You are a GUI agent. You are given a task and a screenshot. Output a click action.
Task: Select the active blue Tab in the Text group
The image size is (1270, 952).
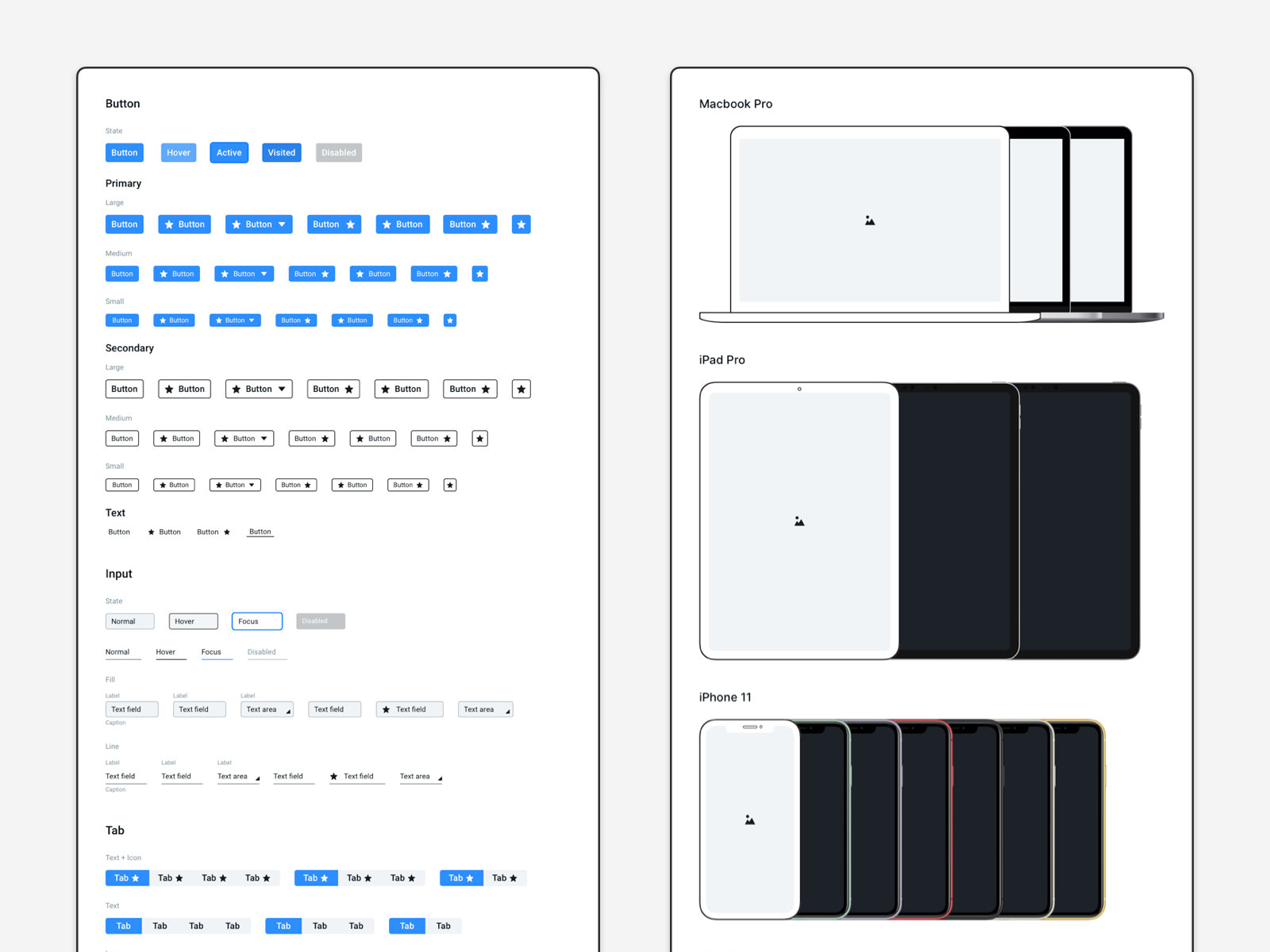(124, 926)
